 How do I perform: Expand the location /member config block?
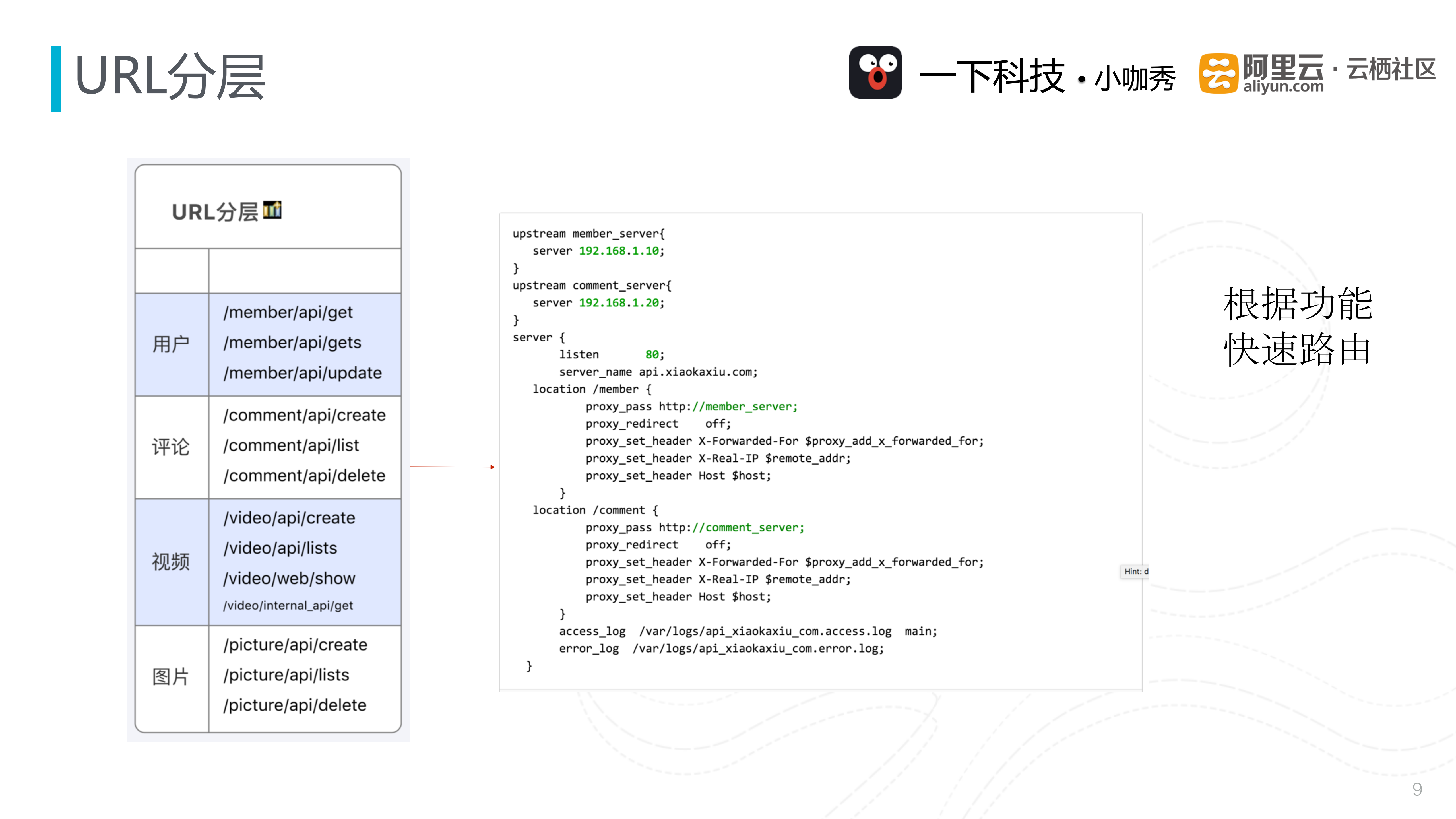point(591,389)
